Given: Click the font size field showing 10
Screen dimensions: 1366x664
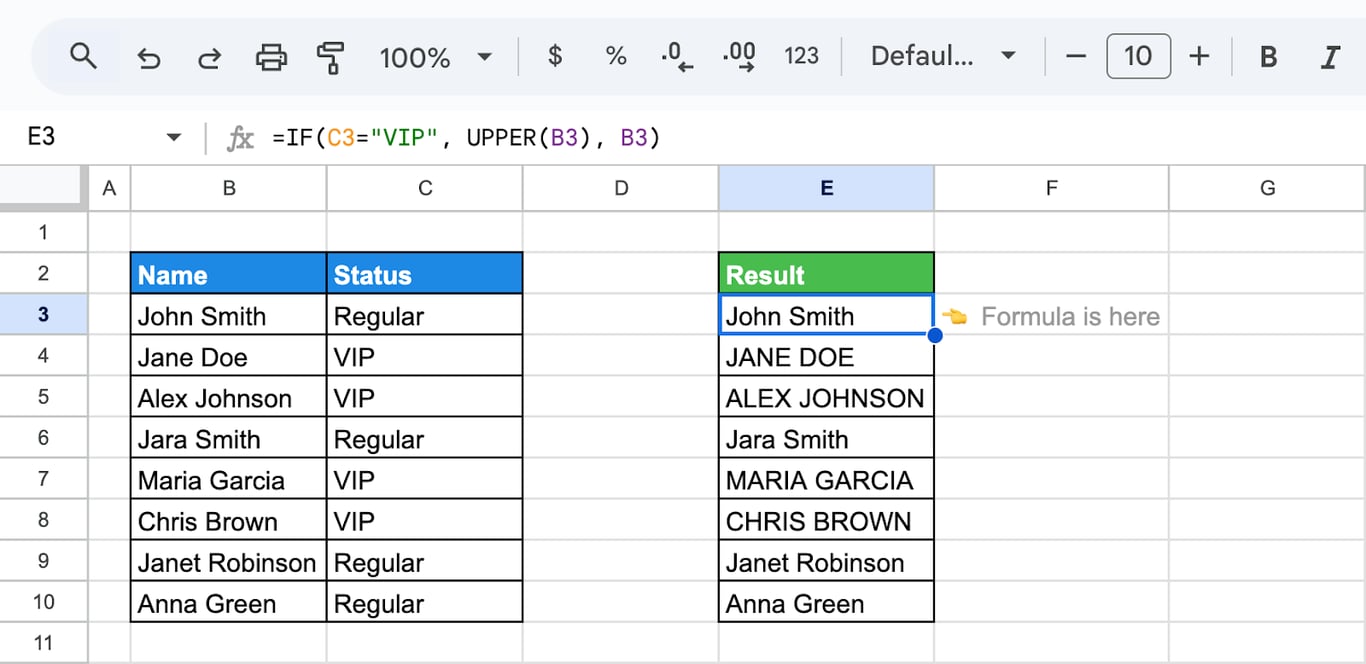Looking at the screenshot, I should point(1138,56).
